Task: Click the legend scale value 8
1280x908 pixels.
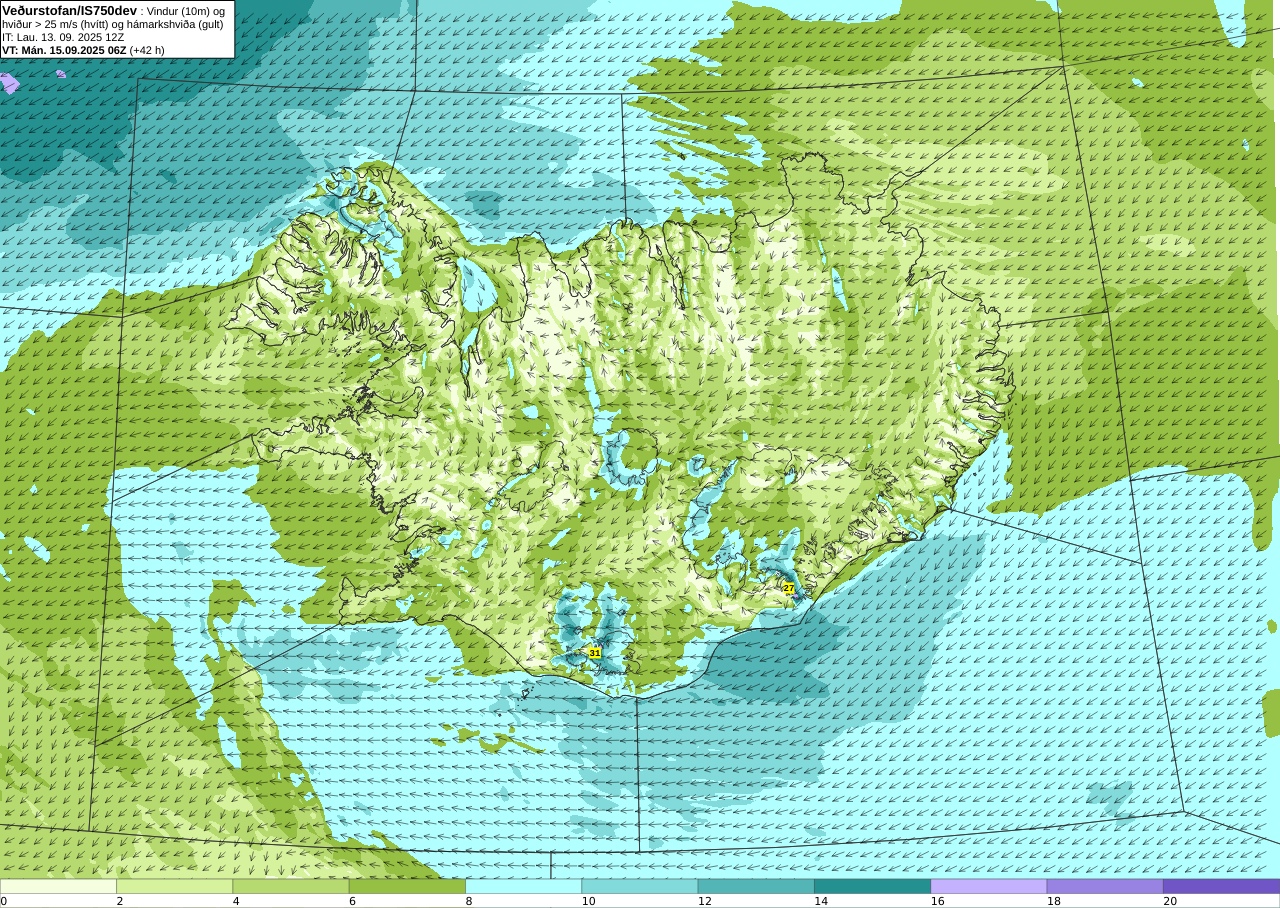Action: [x=468, y=901]
